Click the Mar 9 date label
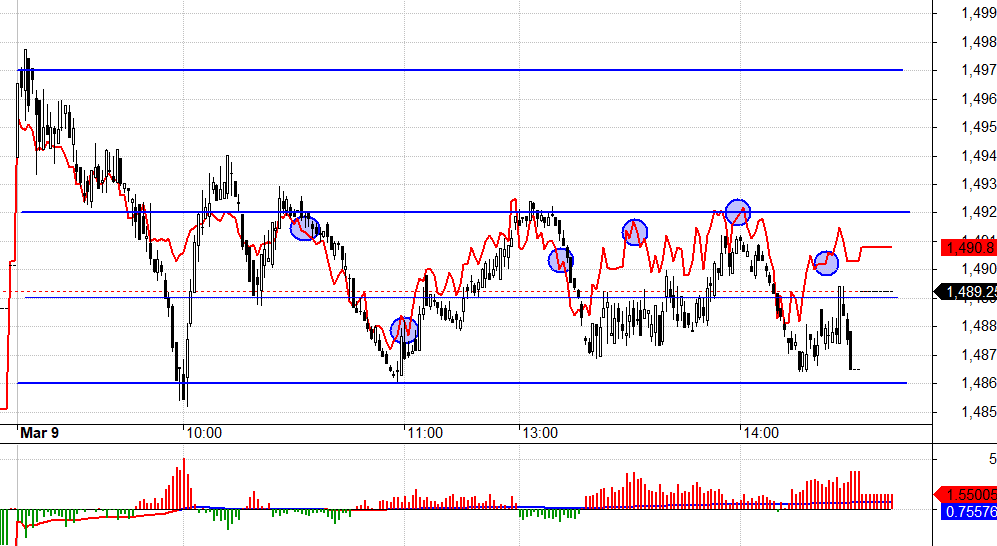Image resolution: width=997 pixels, height=546 pixels. click(40, 433)
